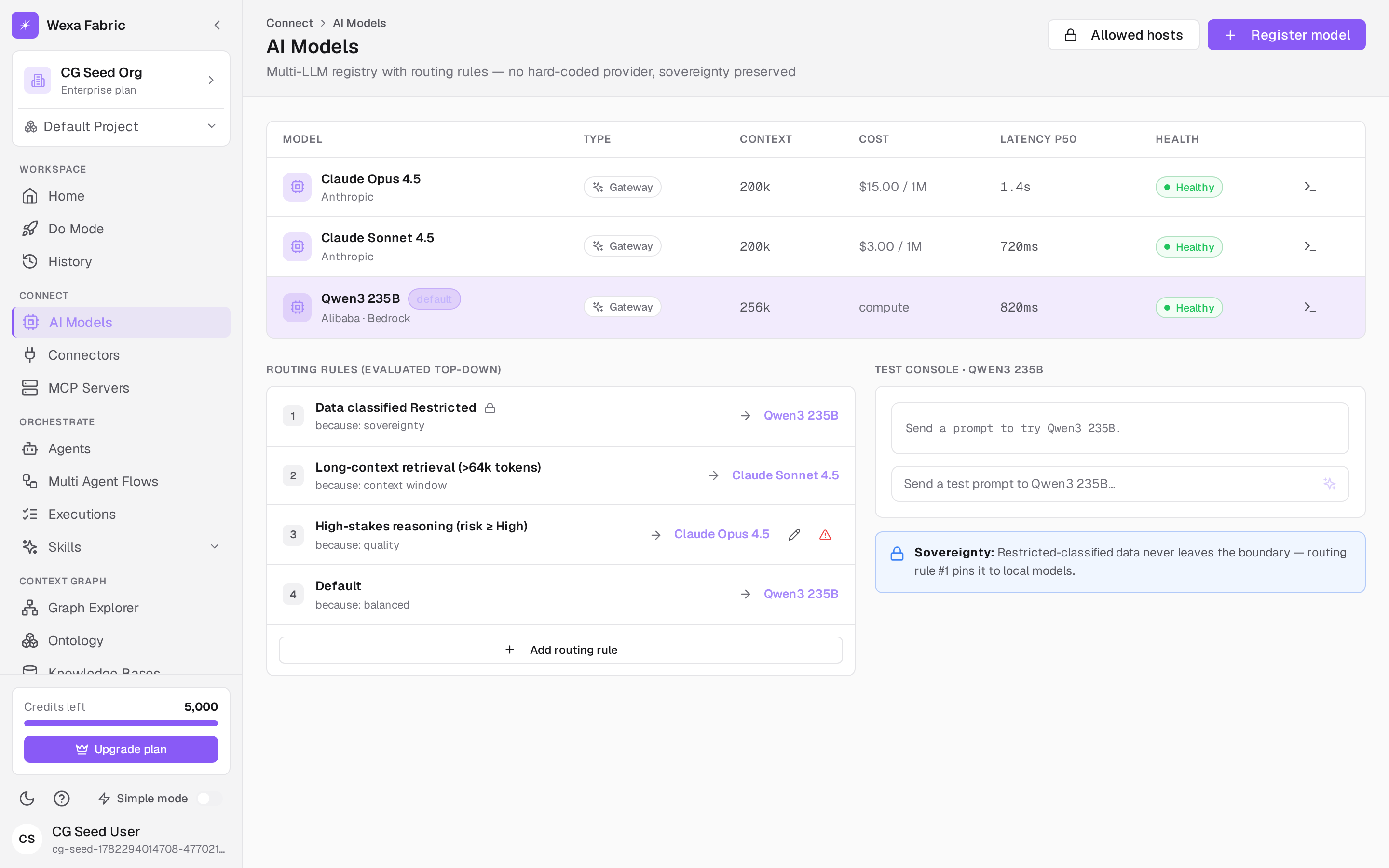Switch to dark mode with moon icon
This screenshot has height=868, width=1389.
(27, 798)
